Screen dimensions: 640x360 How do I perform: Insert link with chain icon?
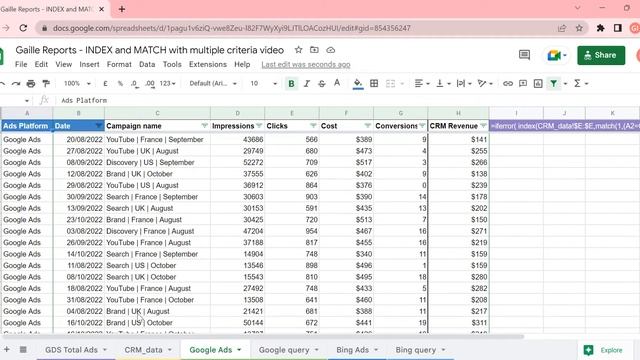508,84
